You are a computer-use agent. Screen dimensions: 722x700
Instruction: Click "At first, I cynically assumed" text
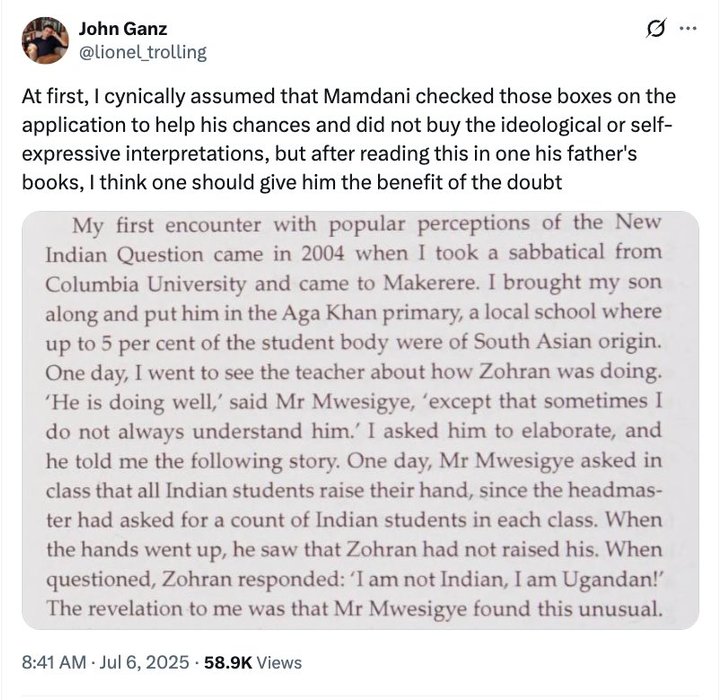[130, 97]
